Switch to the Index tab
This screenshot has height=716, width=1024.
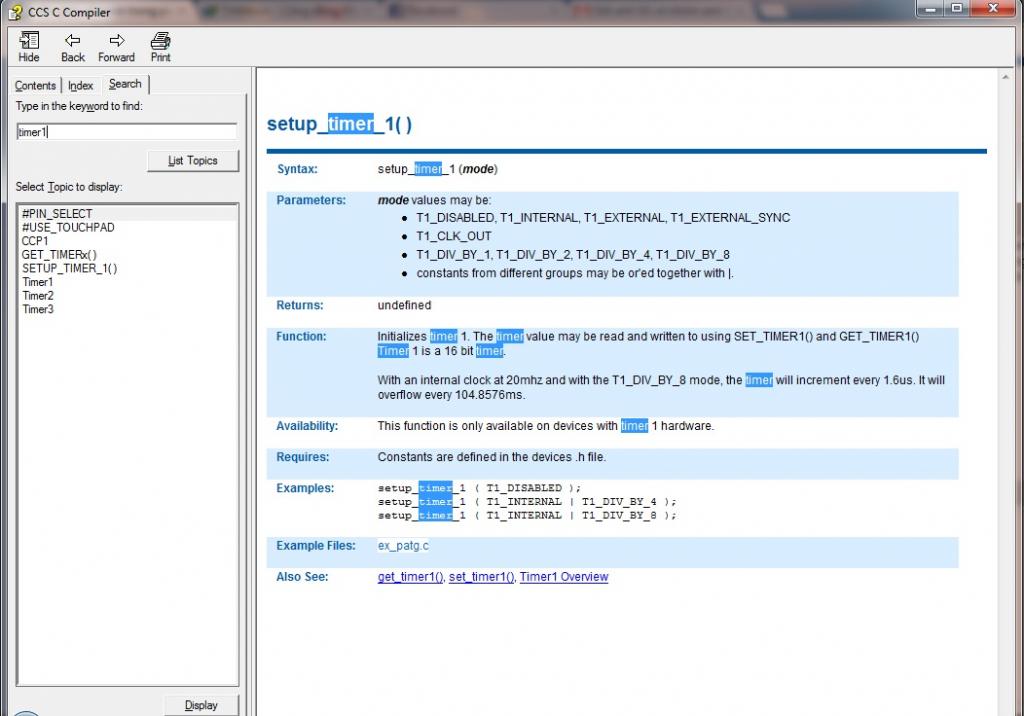80,86
